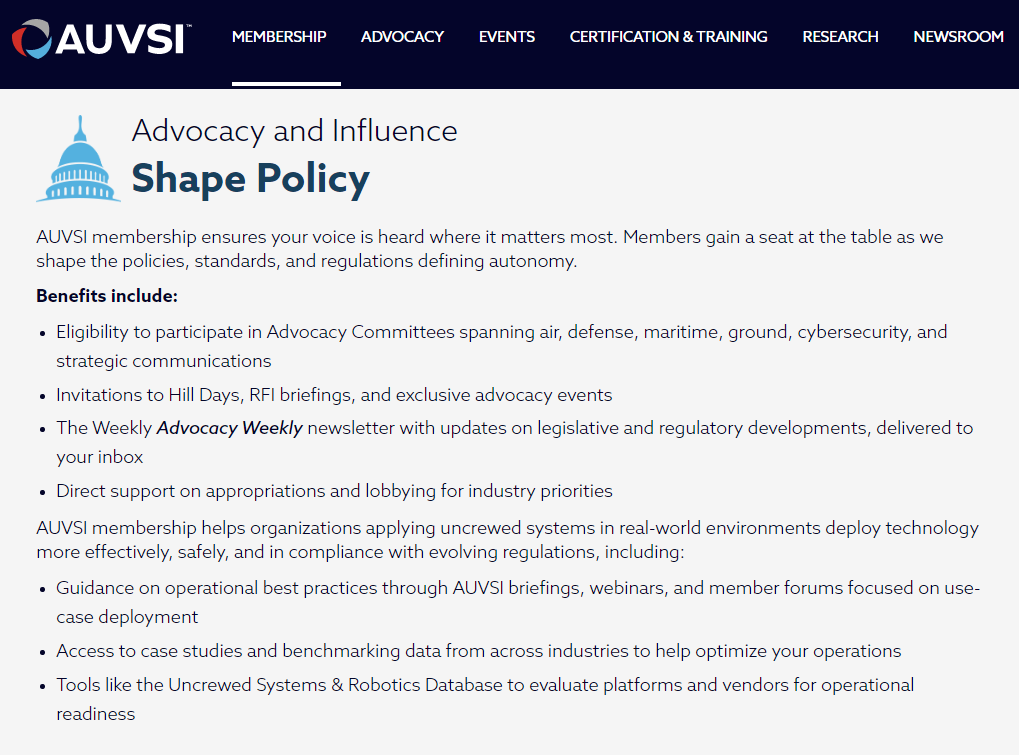Click bullet about Uncrewed Systems & Robotics Database
The height and width of the screenshot is (755, 1019).
[485, 699]
